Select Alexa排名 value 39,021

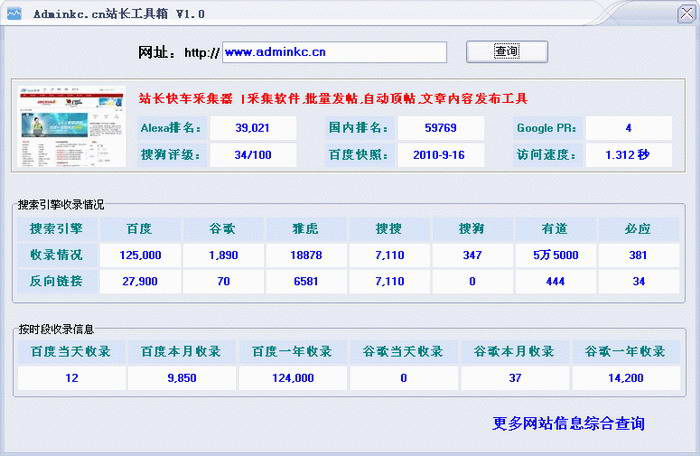253,128
